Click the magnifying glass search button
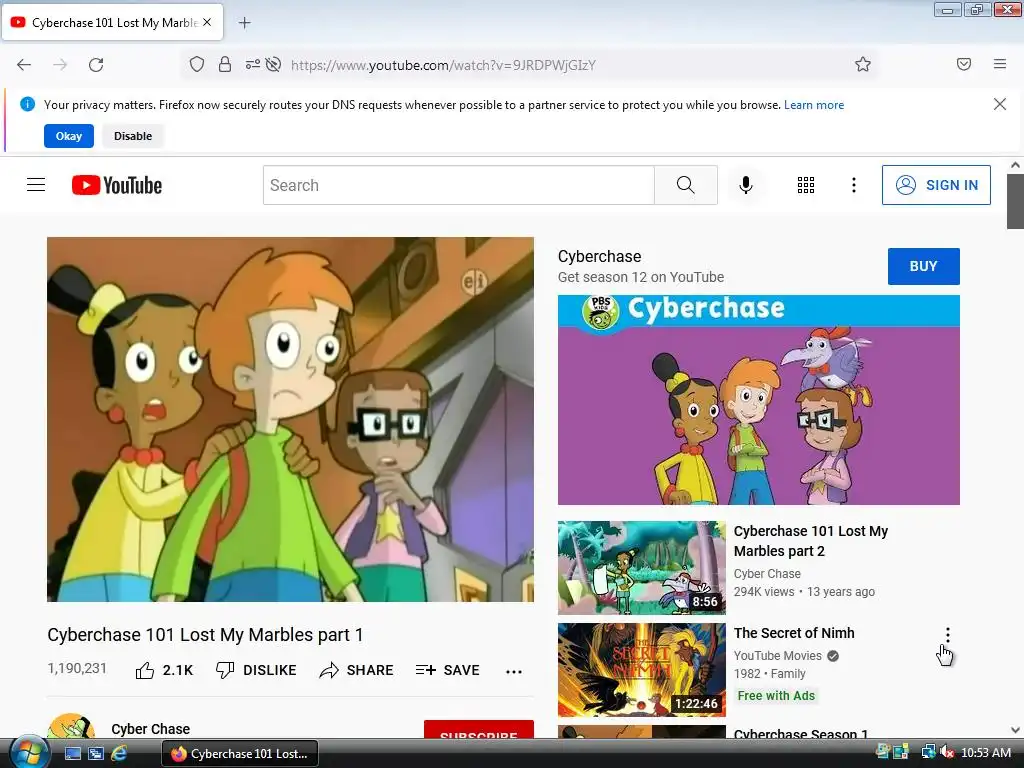The height and width of the screenshot is (768, 1024). [686, 185]
